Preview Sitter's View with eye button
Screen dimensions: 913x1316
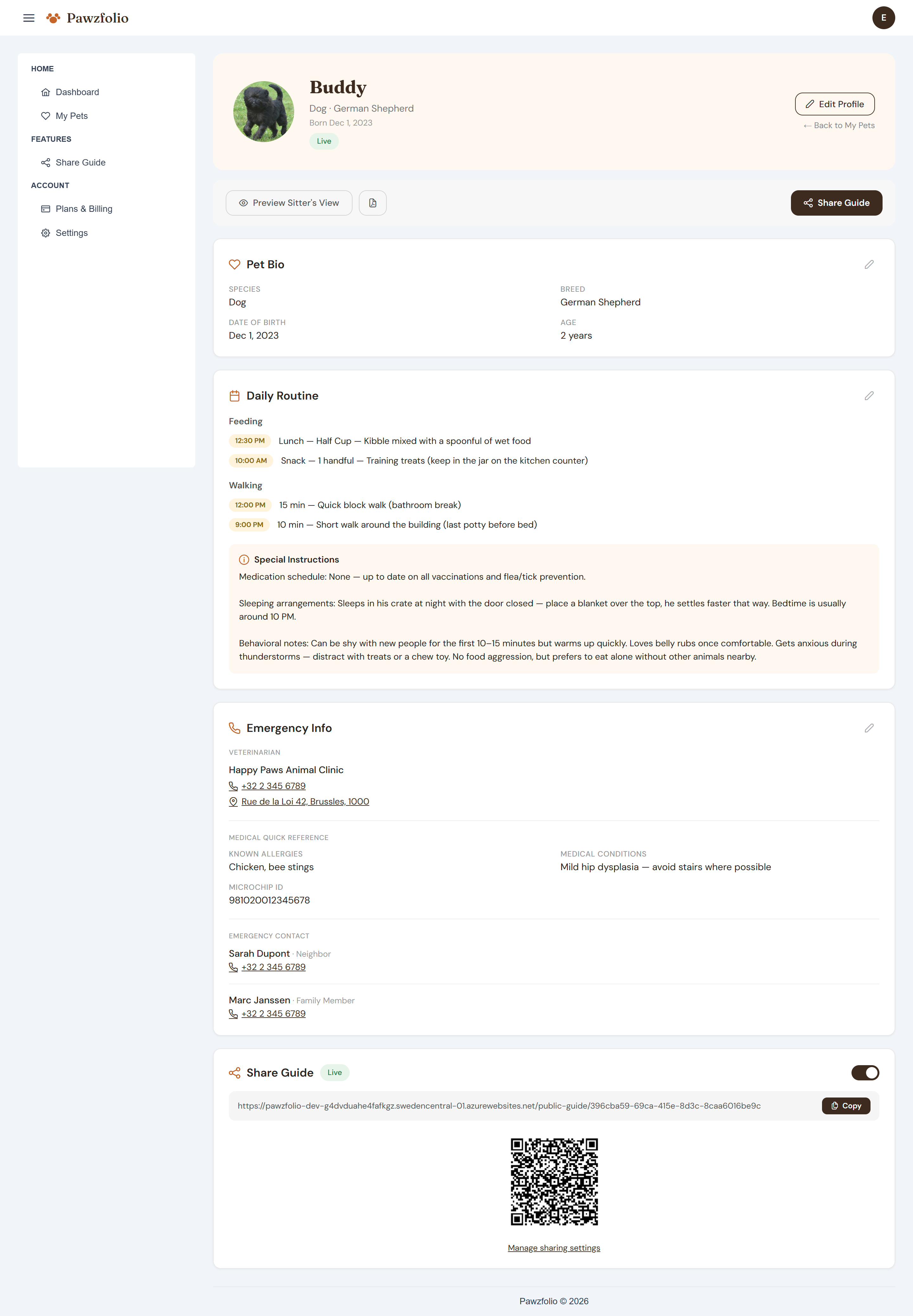coord(289,203)
